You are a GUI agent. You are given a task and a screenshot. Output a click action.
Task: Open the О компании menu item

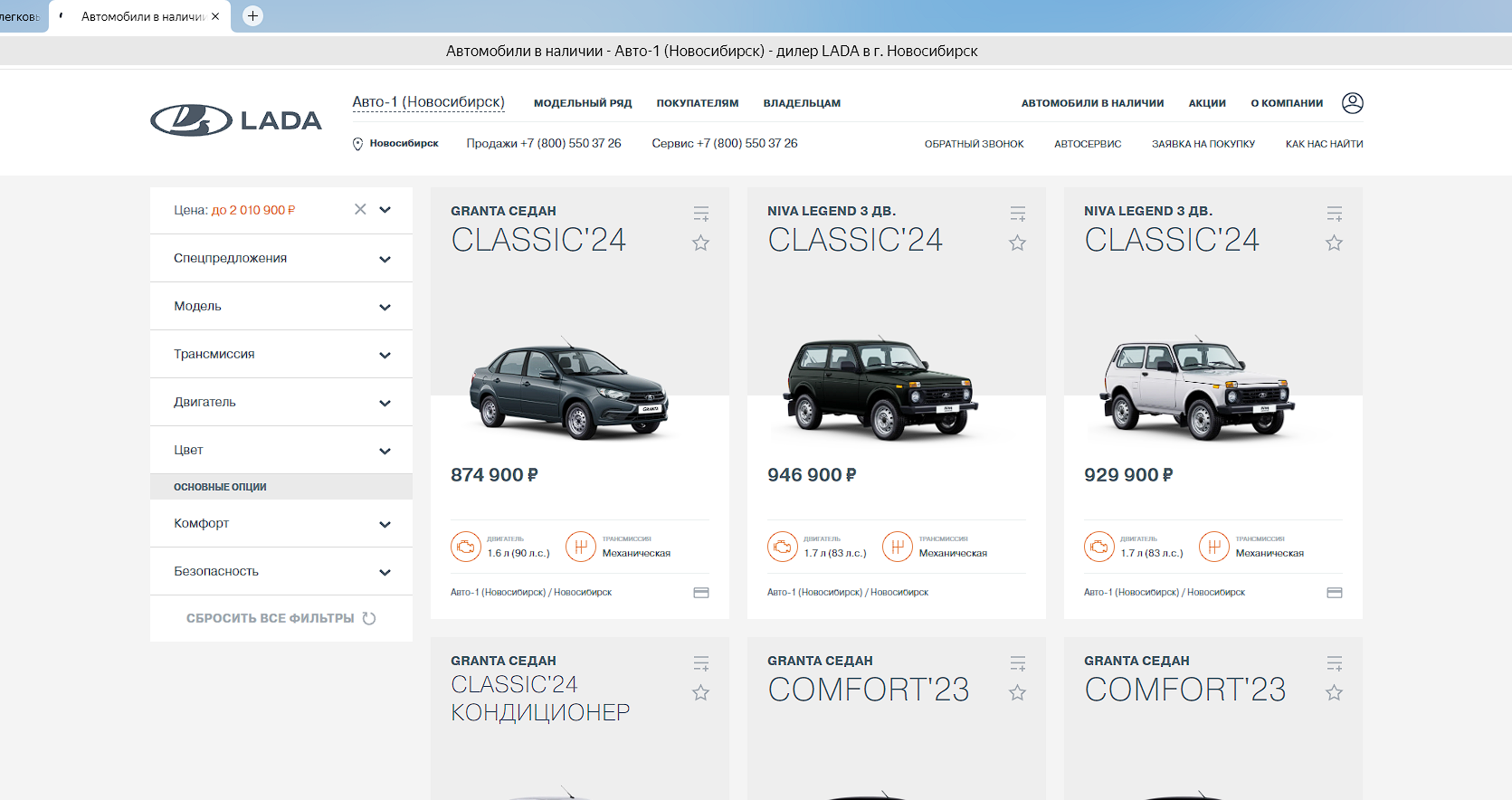[1287, 103]
